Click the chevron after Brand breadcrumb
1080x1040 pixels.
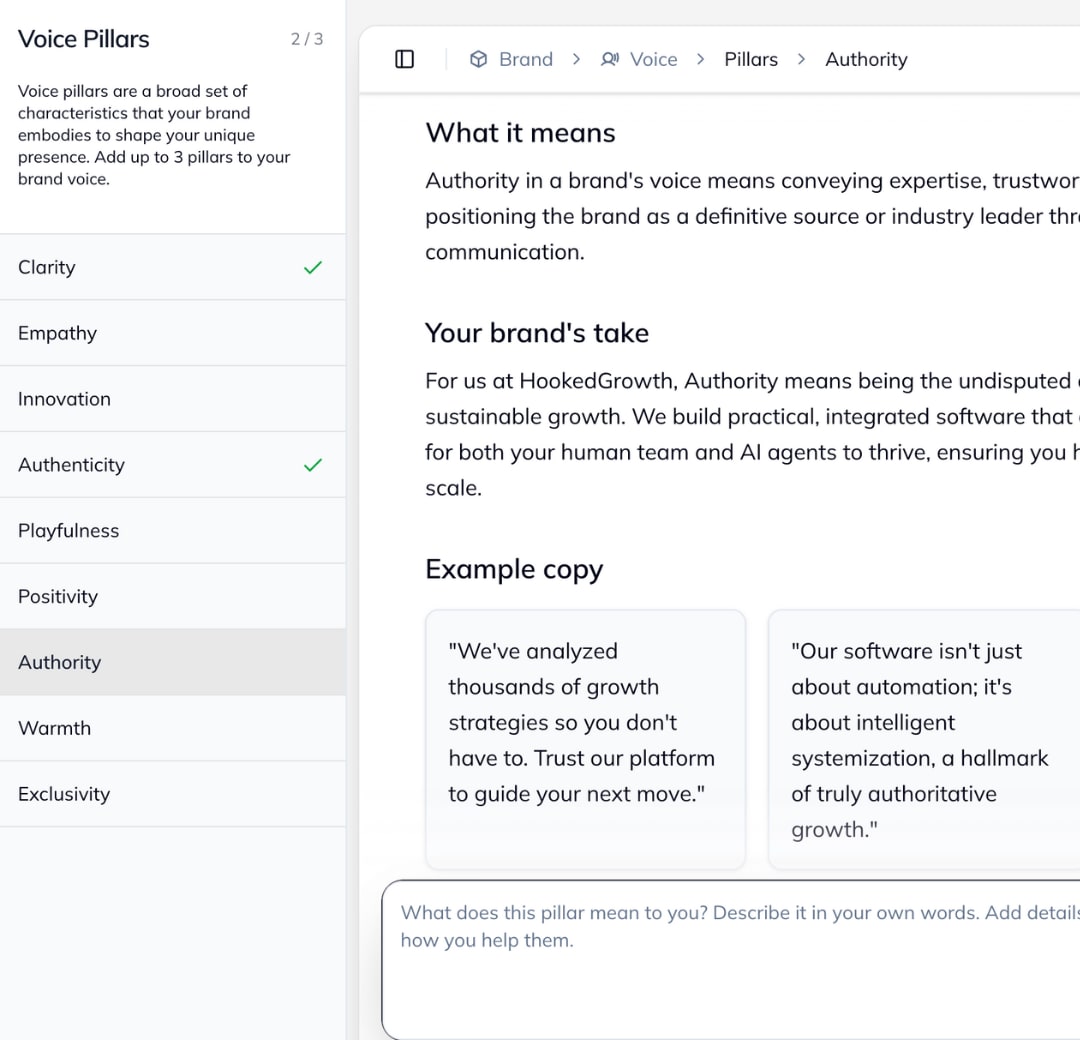(x=576, y=59)
